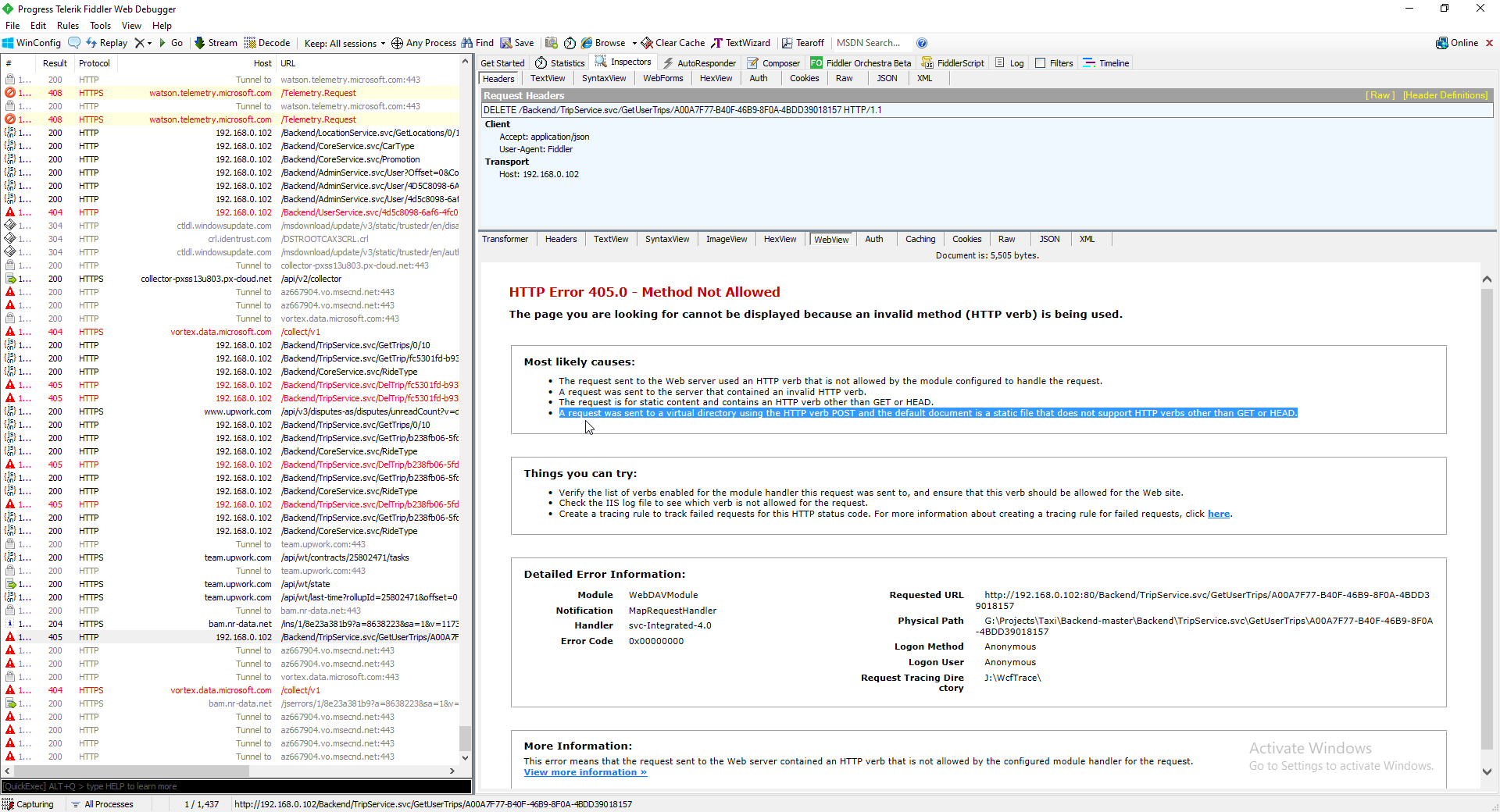Open the Timeline tab

coord(1106,63)
